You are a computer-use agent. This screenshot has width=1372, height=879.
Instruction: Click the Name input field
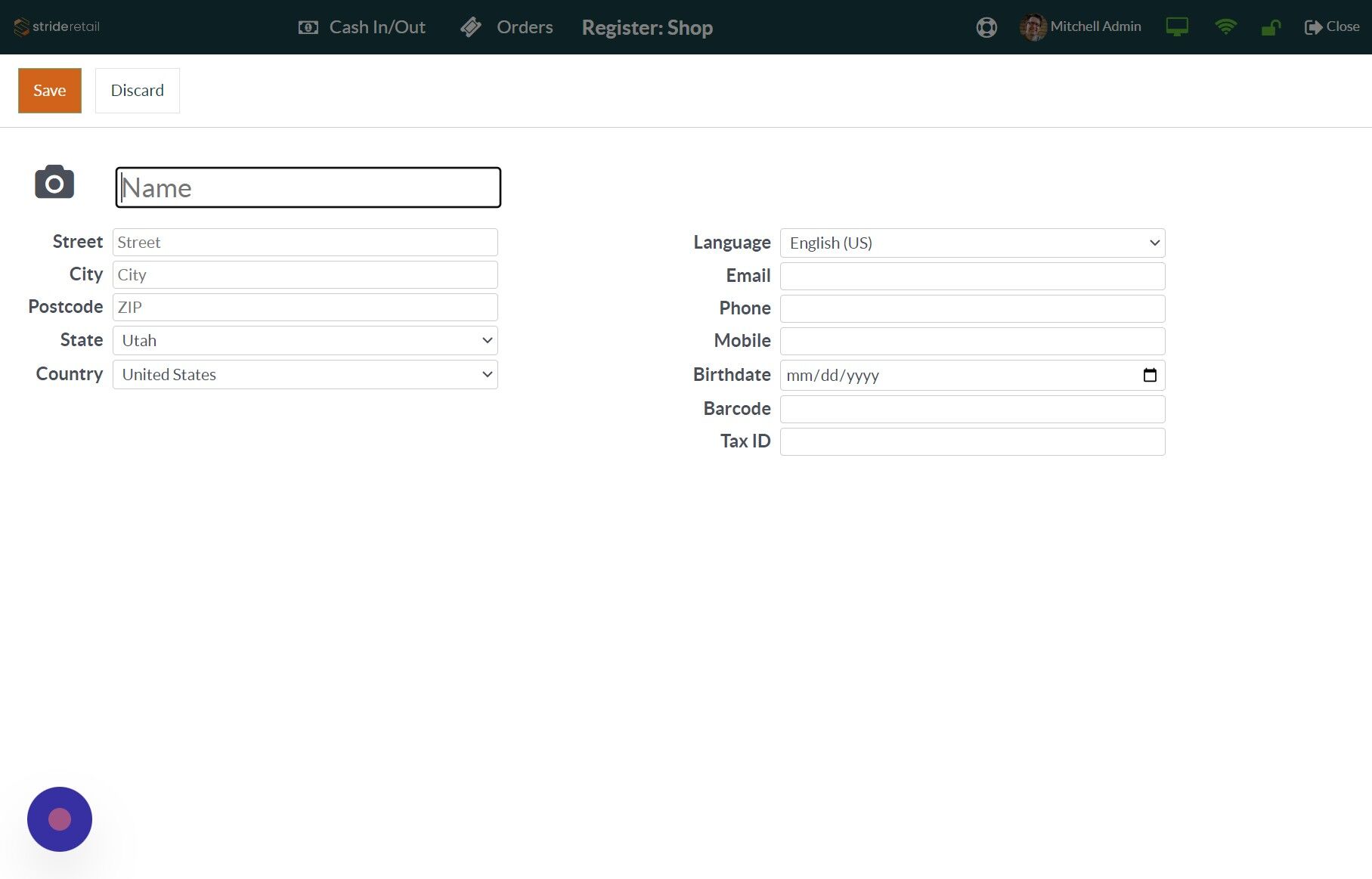[307, 187]
